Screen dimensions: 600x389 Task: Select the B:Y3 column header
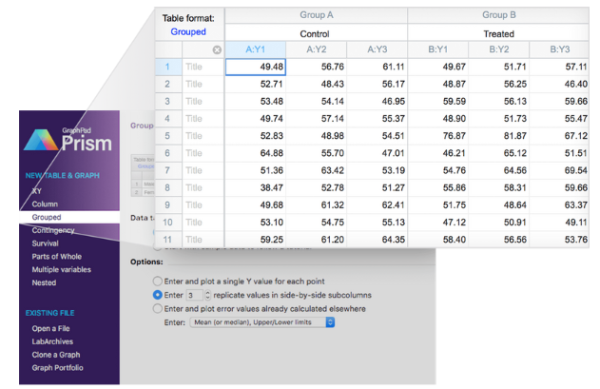pyautogui.click(x=559, y=49)
